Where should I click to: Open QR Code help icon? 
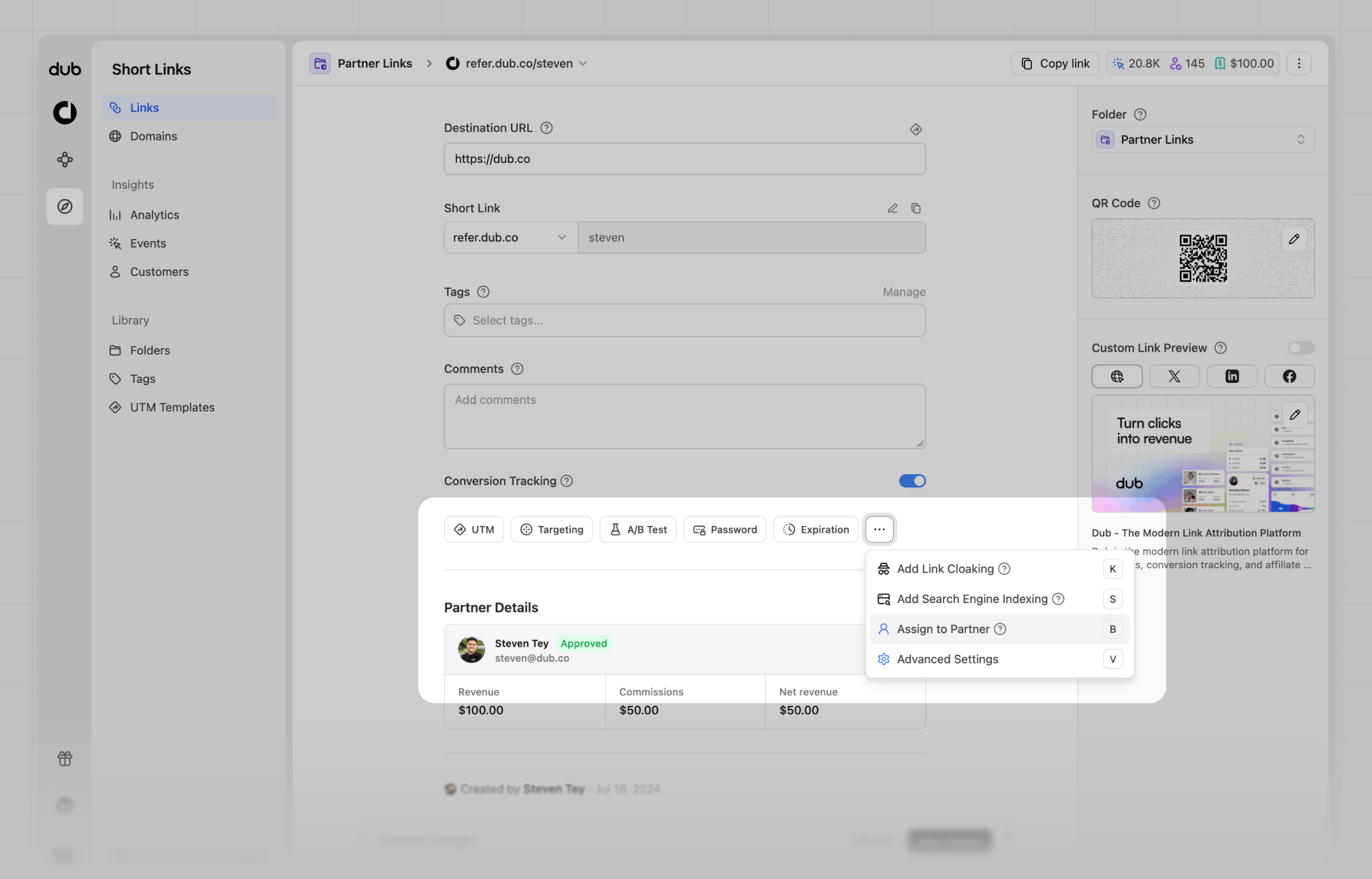point(1154,203)
